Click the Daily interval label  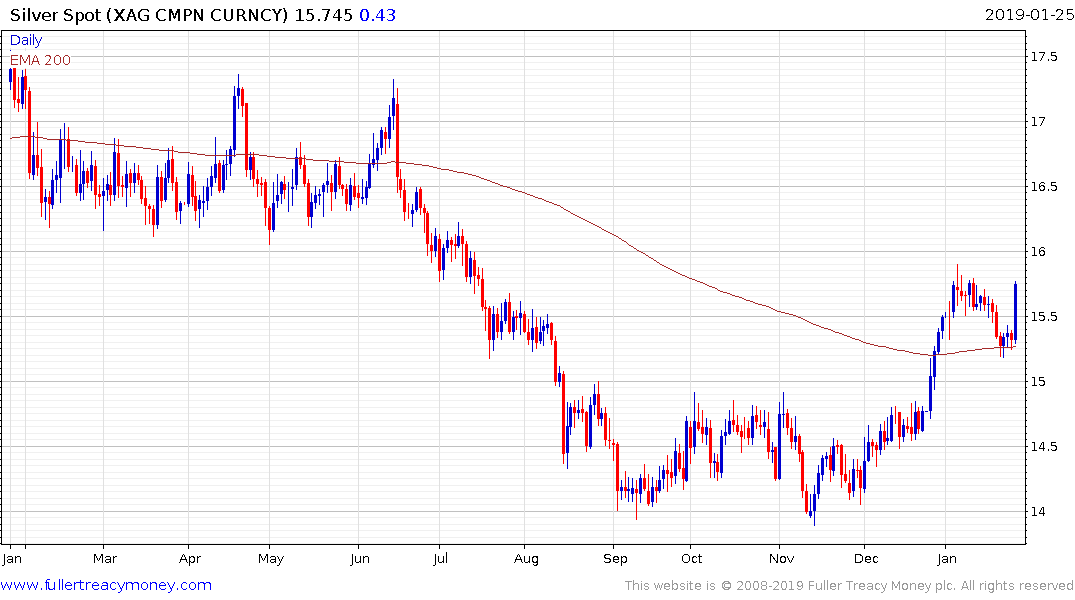pyautogui.click(x=26, y=40)
